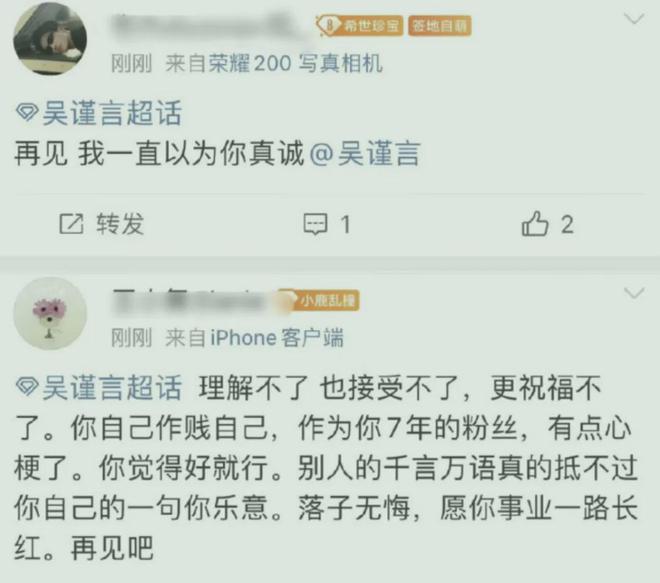Click the diamond super-topic icon in the second post
Image resolution: width=660 pixels, height=583 pixels.
pyautogui.click(x=27, y=386)
